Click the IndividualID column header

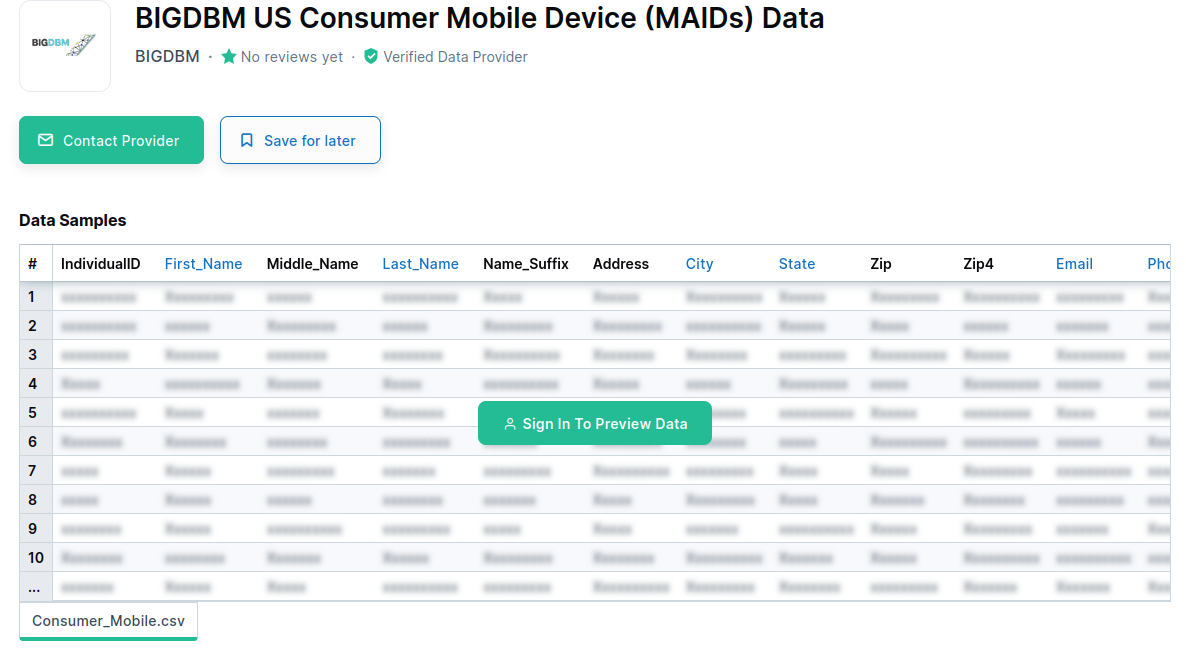click(101, 264)
